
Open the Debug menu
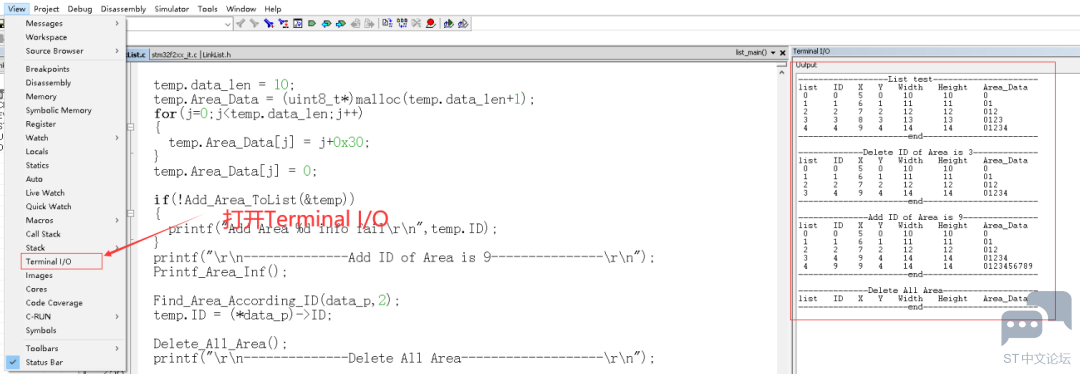(x=80, y=9)
